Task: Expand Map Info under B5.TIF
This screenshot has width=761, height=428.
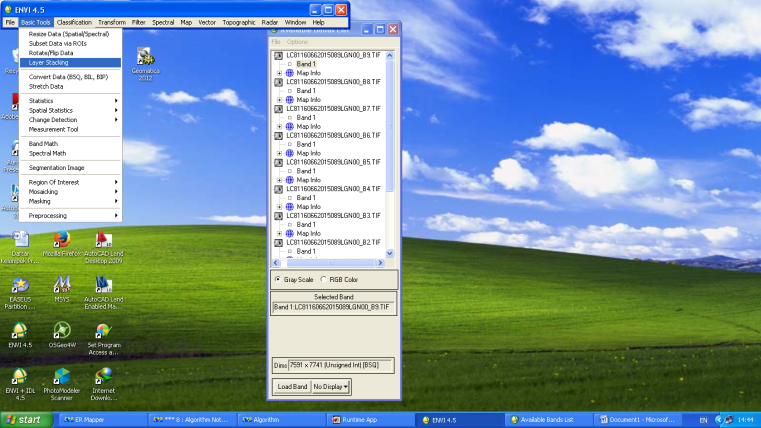Action: click(280, 180)
